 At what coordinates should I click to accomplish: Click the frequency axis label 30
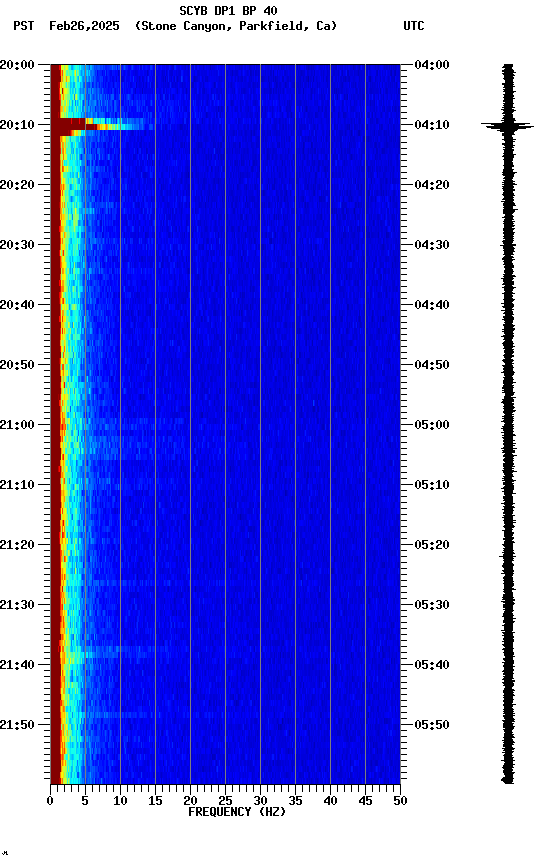coord(260,801)
